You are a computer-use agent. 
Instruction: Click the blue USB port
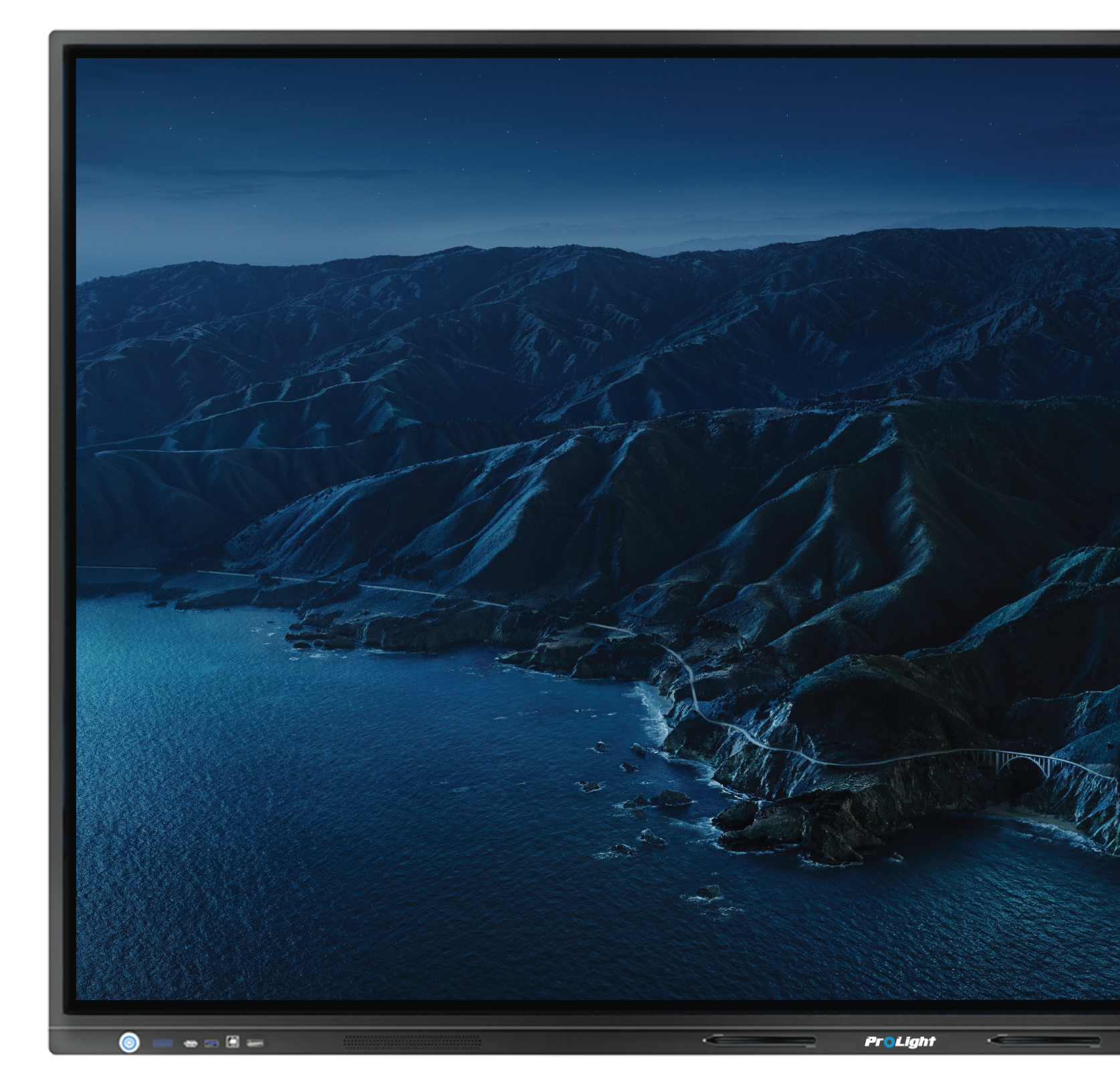tap(211, 1043)
